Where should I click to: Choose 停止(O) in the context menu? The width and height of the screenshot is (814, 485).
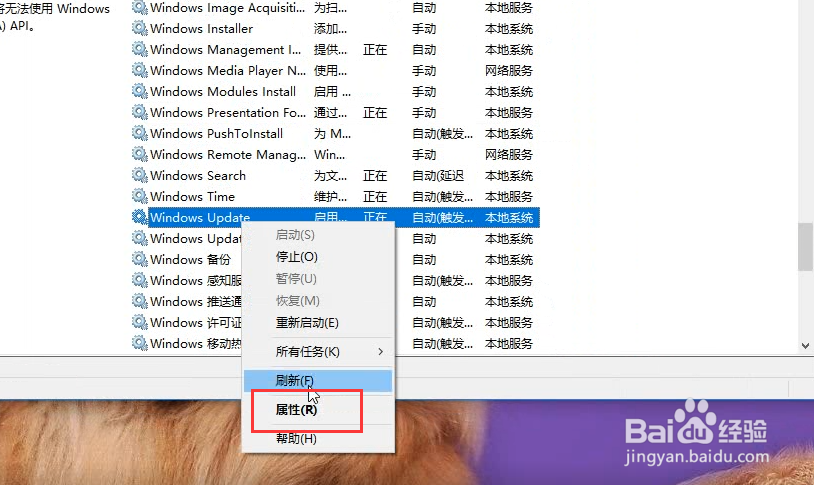318,257
